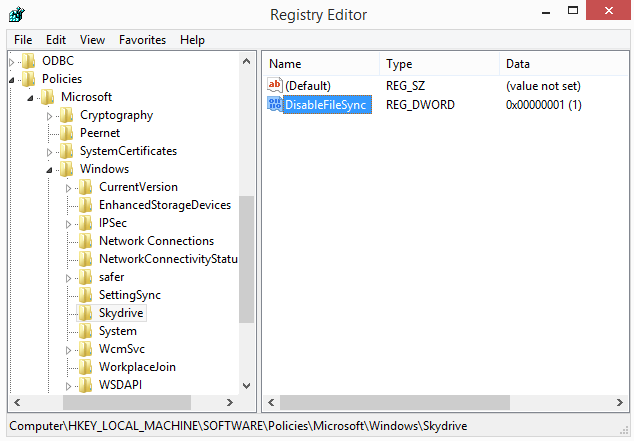Collapse the Policies key
Viewport: 634px width, 441px height.
(x=11, y=80)
